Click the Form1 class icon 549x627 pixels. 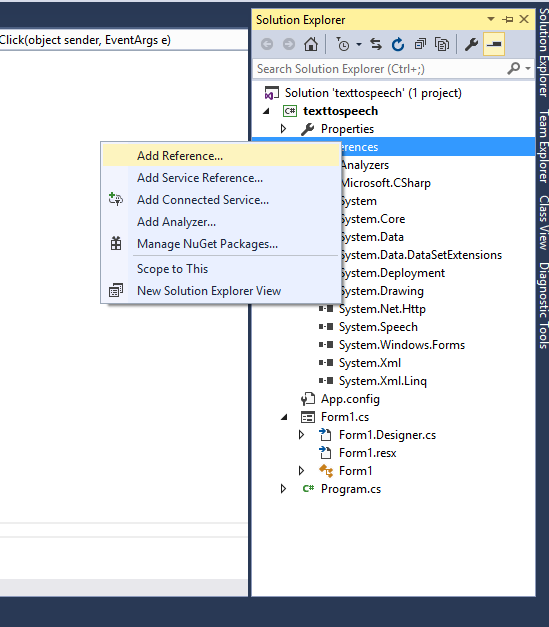click(x=326, y=471)
